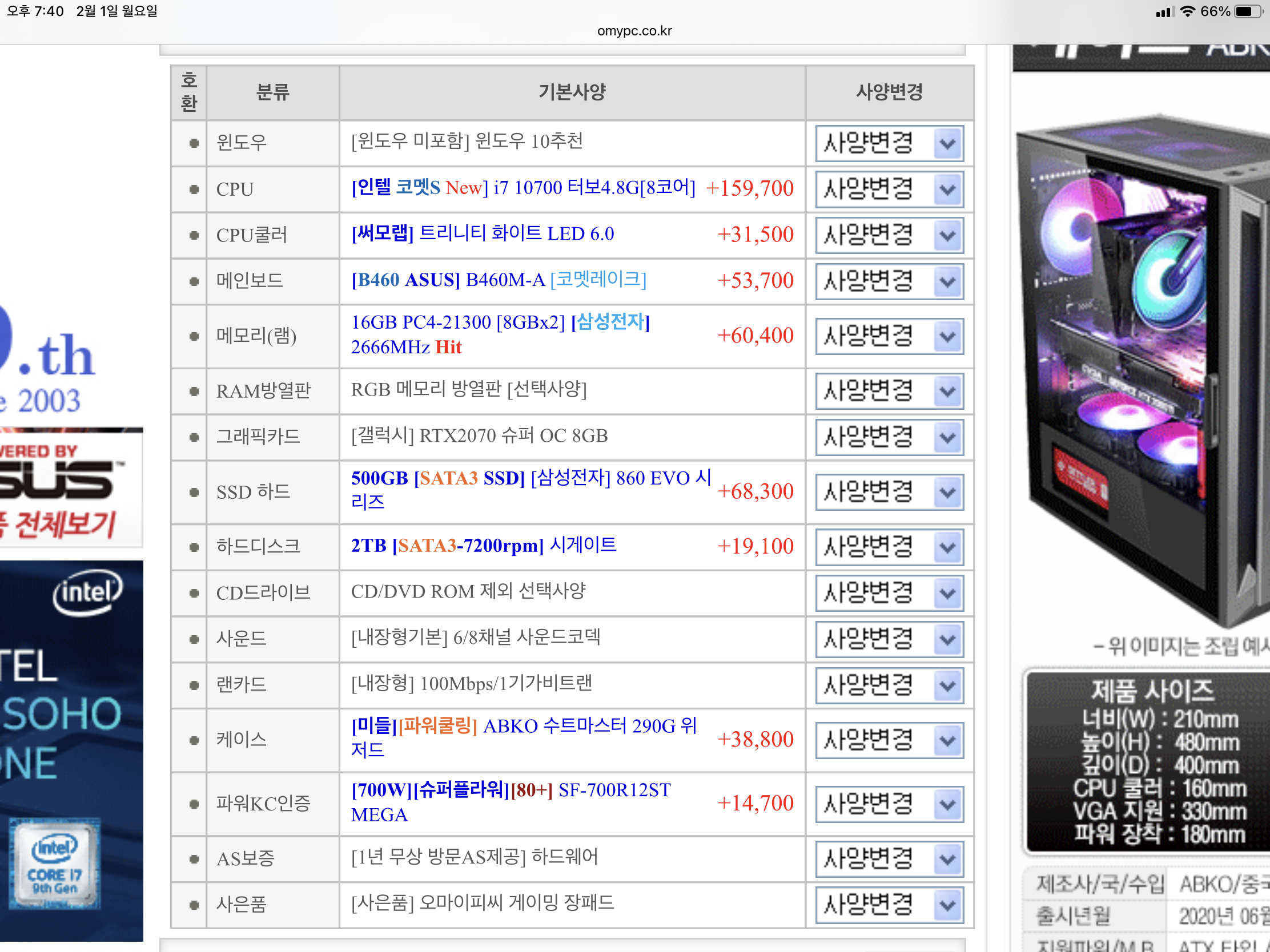This screenshot has height=952, width=1270.
Task: Open the Intel SOHO side banner
Action: click(71, 751)
